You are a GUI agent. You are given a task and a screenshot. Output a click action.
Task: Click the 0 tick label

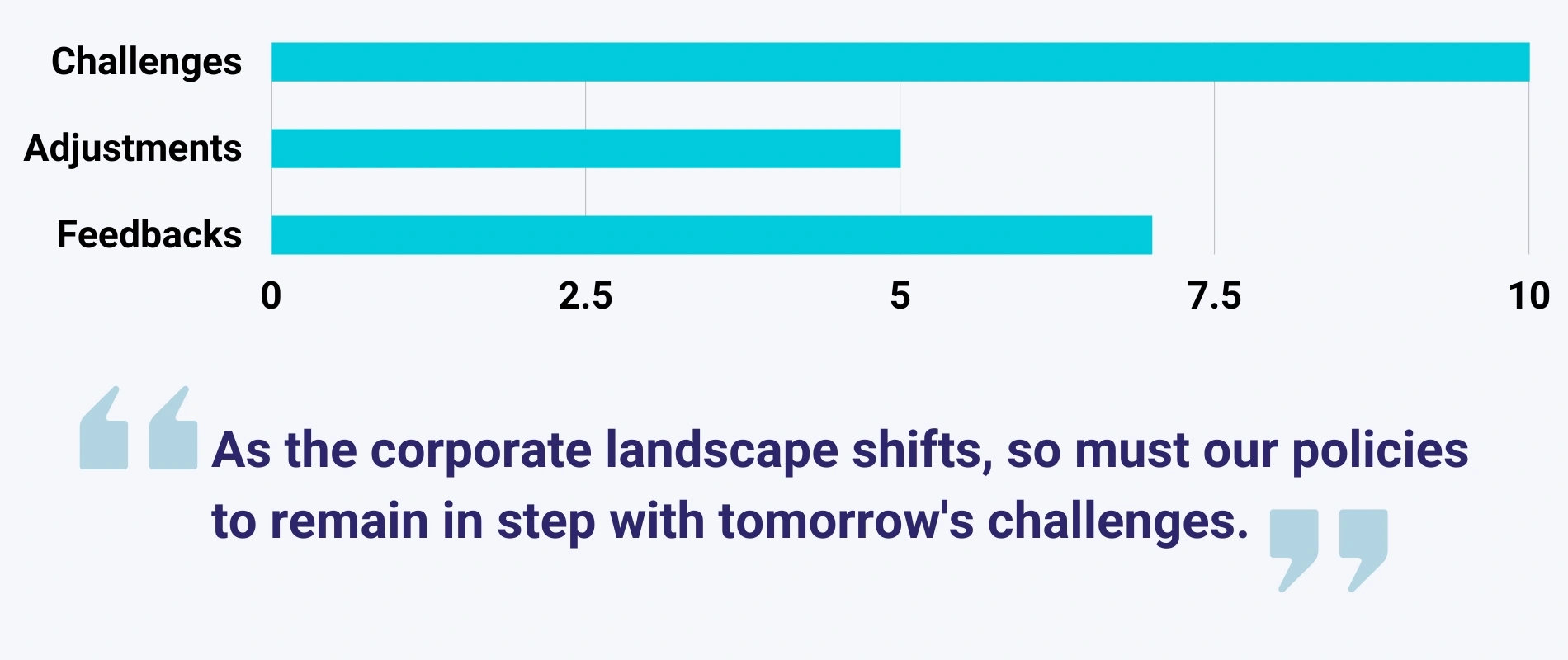coord(271,296)
